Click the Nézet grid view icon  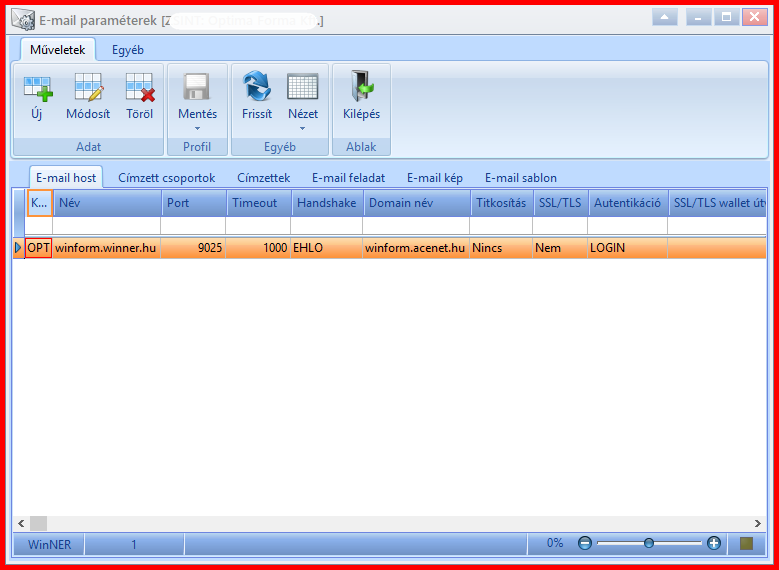[303, 87]
